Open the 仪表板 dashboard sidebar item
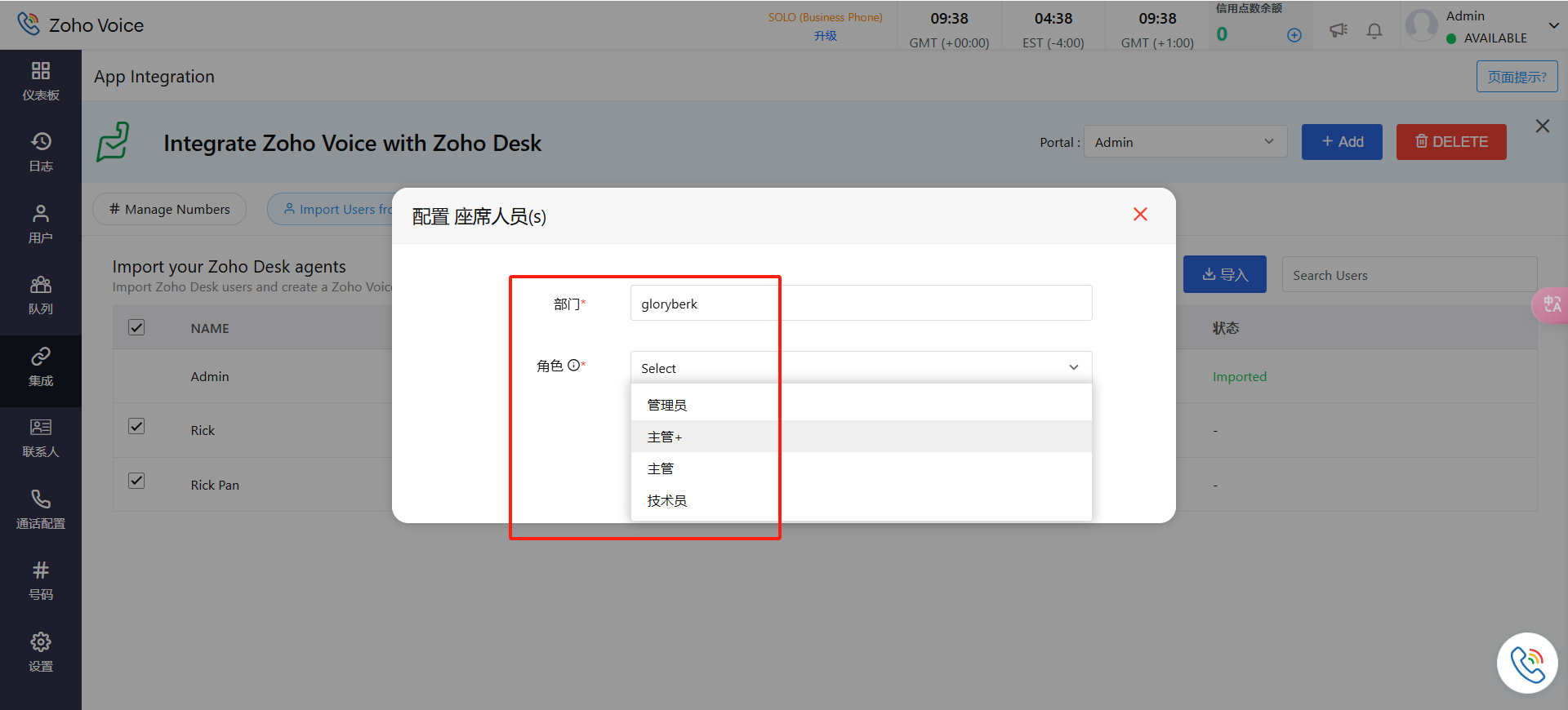 click(41, 82)
